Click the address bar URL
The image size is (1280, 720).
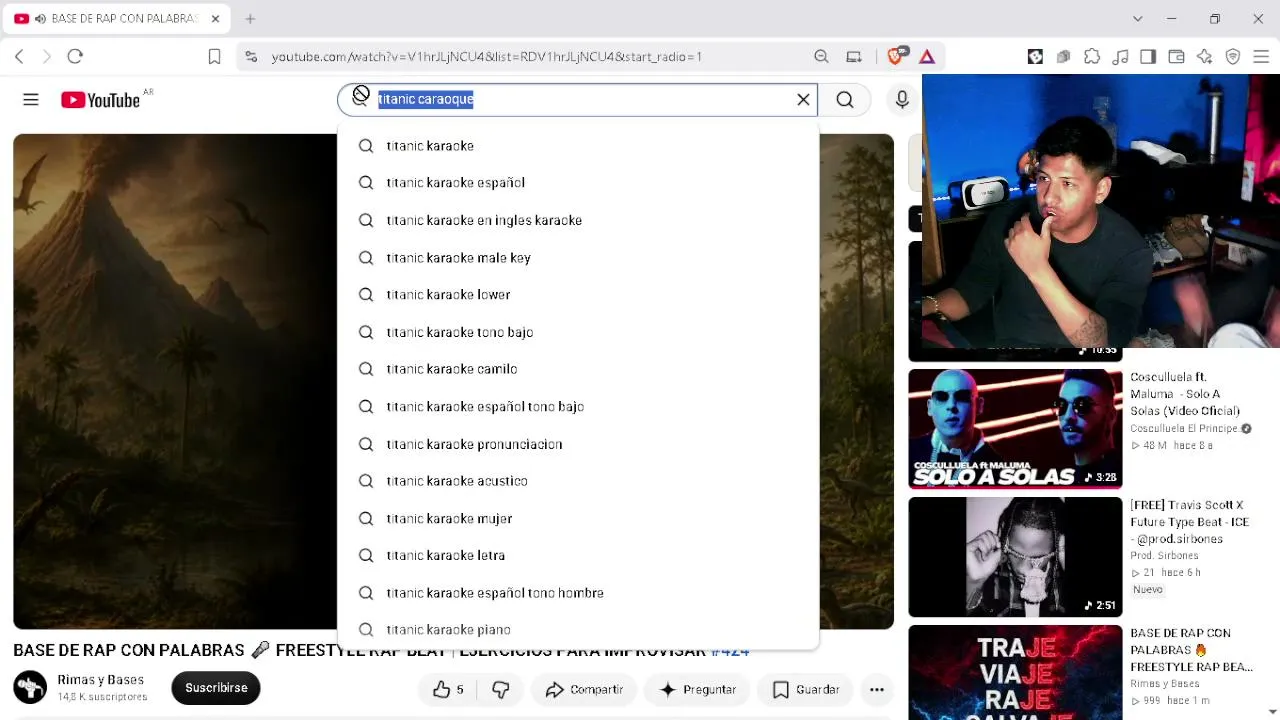click(486, 57)
